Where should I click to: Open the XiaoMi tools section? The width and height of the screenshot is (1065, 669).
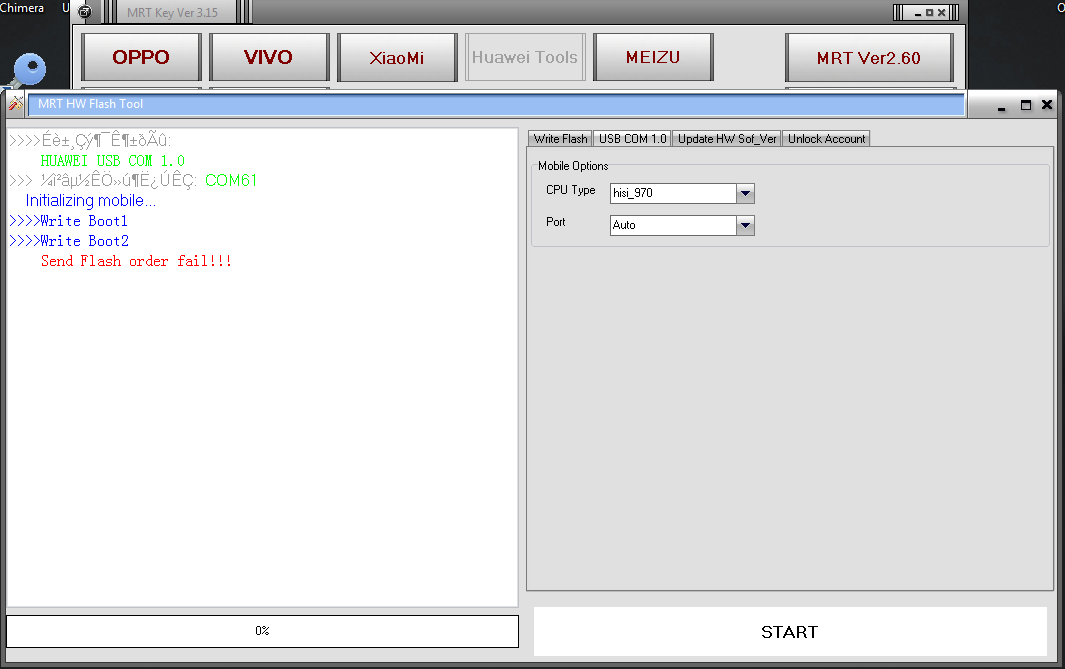397,57
